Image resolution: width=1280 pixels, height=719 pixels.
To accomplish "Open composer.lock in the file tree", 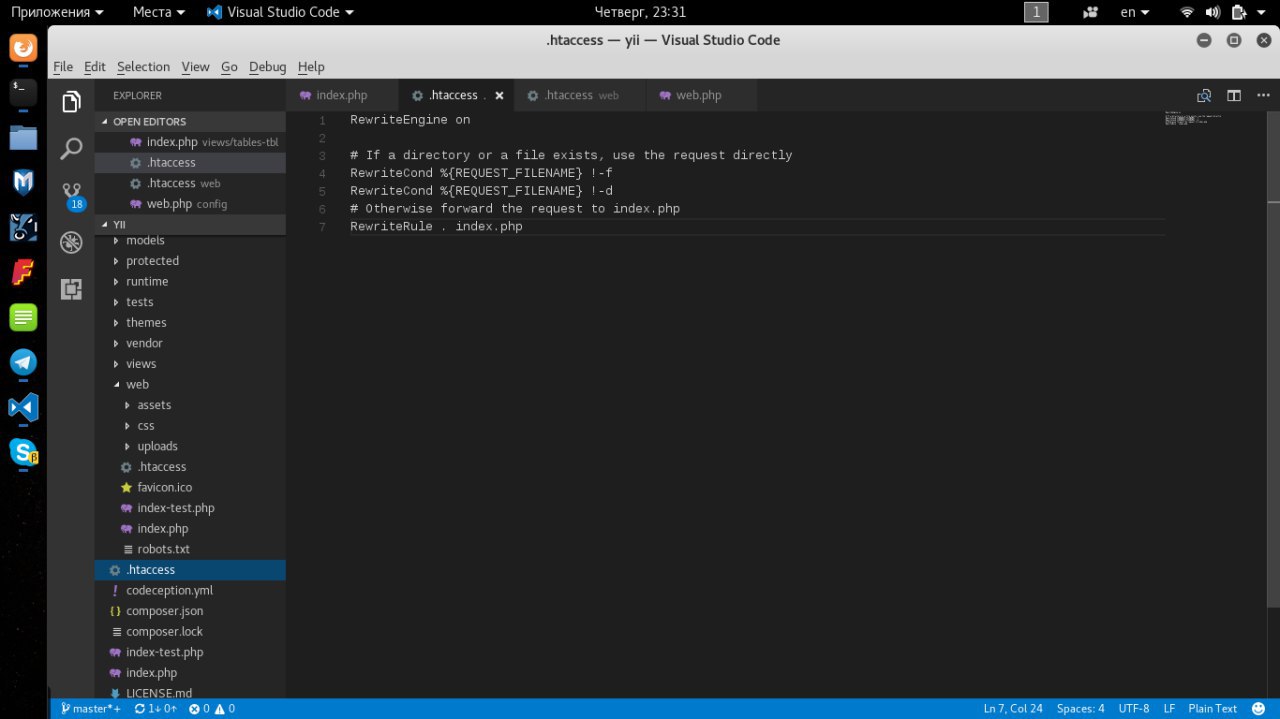I will click(190, 632).
